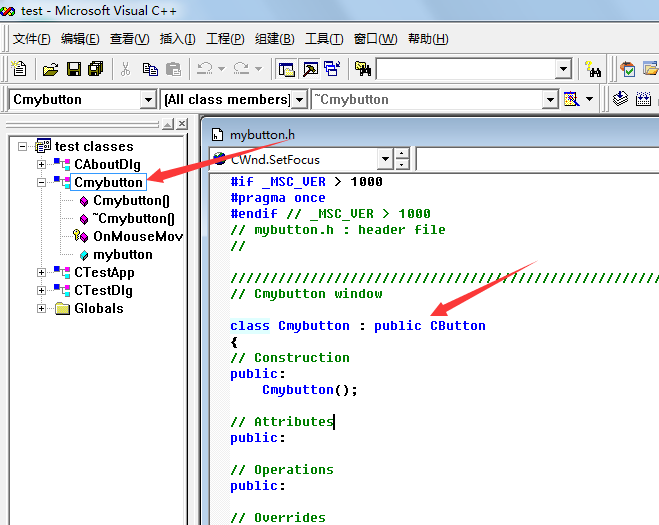Screen dimensions: 659x525
Task: Toggle the Output window button
Action: [x=311, y=69]
